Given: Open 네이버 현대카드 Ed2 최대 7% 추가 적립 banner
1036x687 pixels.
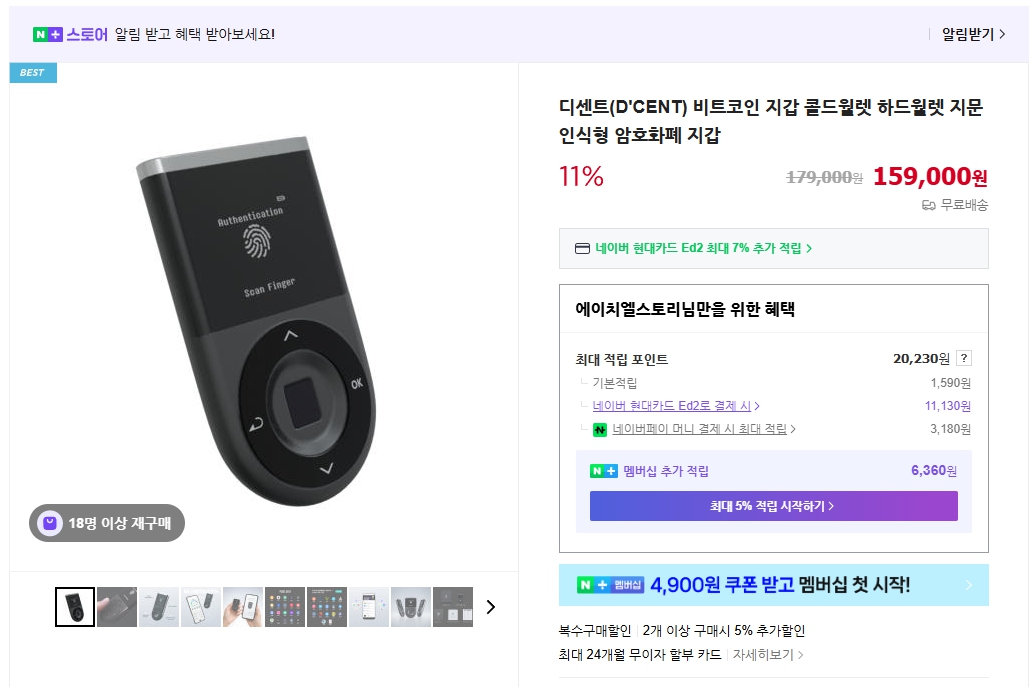Looking at the screenshot, I should [703, 248].
